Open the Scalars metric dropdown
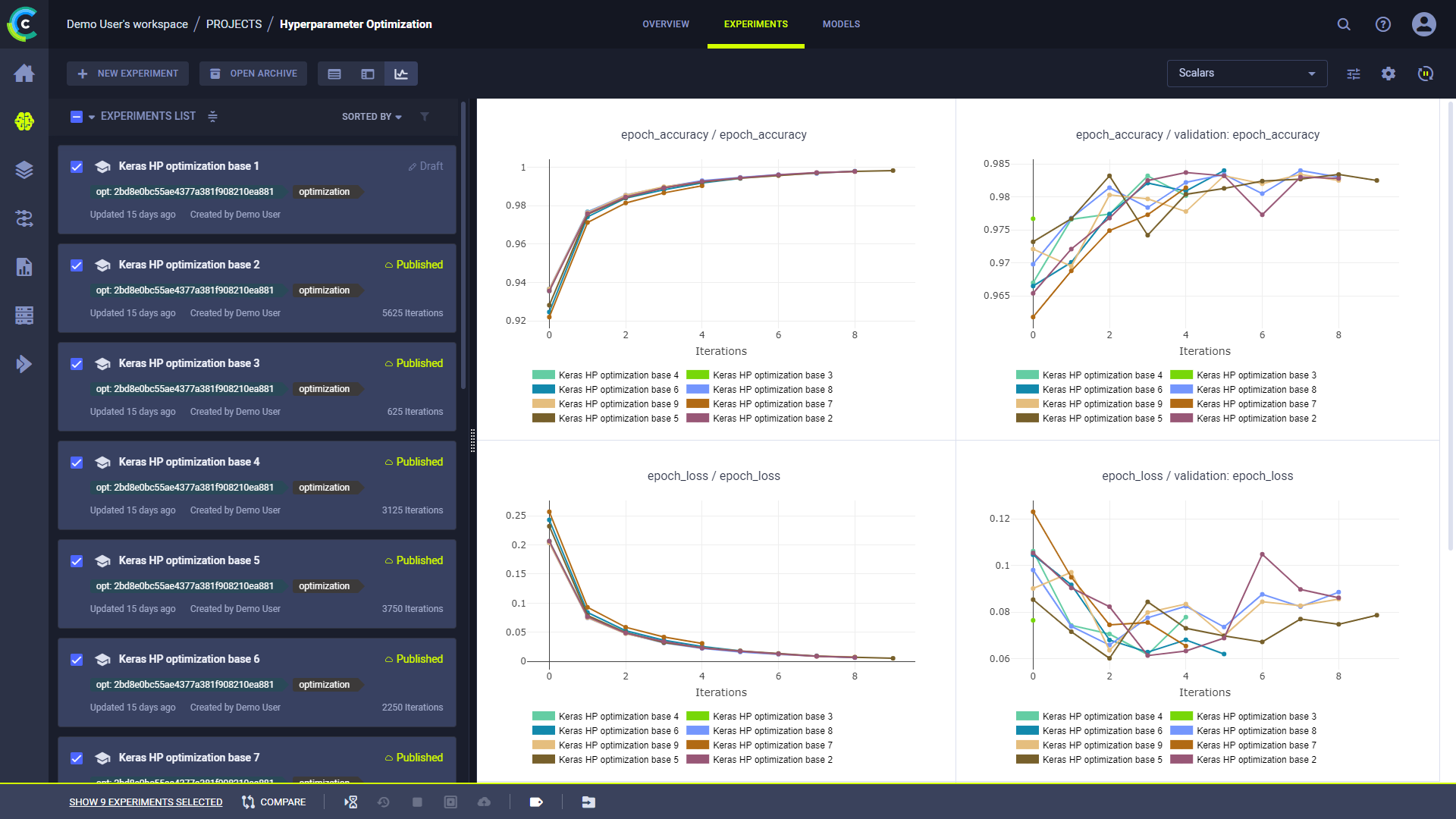The height and width of the screenshot is (819, 1456). 1247,73
